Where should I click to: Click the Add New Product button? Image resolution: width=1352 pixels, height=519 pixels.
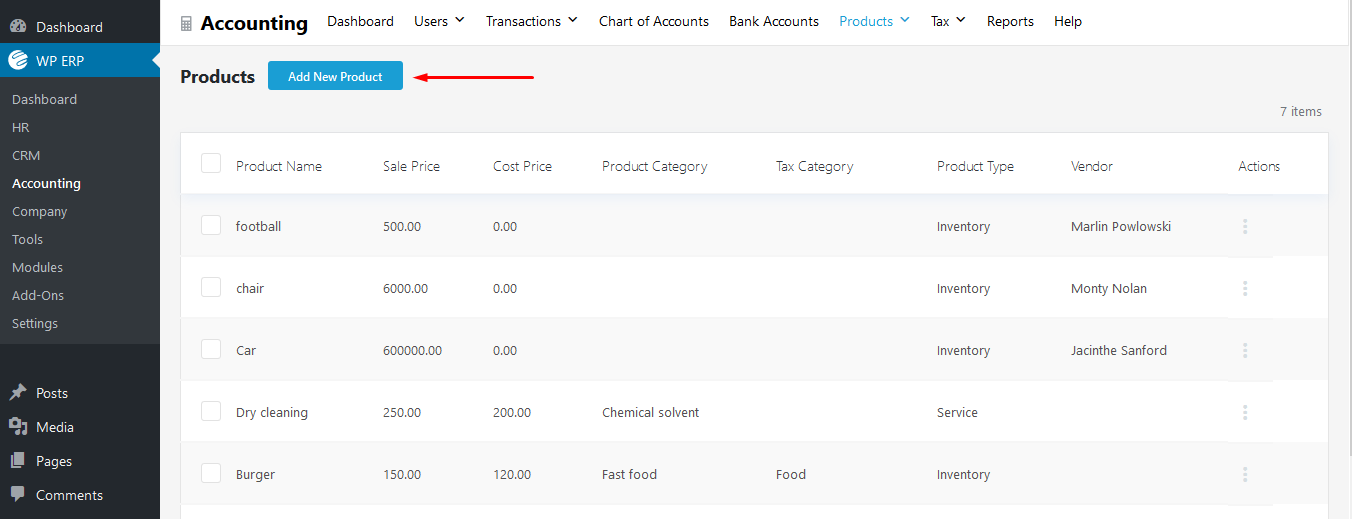point(335,76)
